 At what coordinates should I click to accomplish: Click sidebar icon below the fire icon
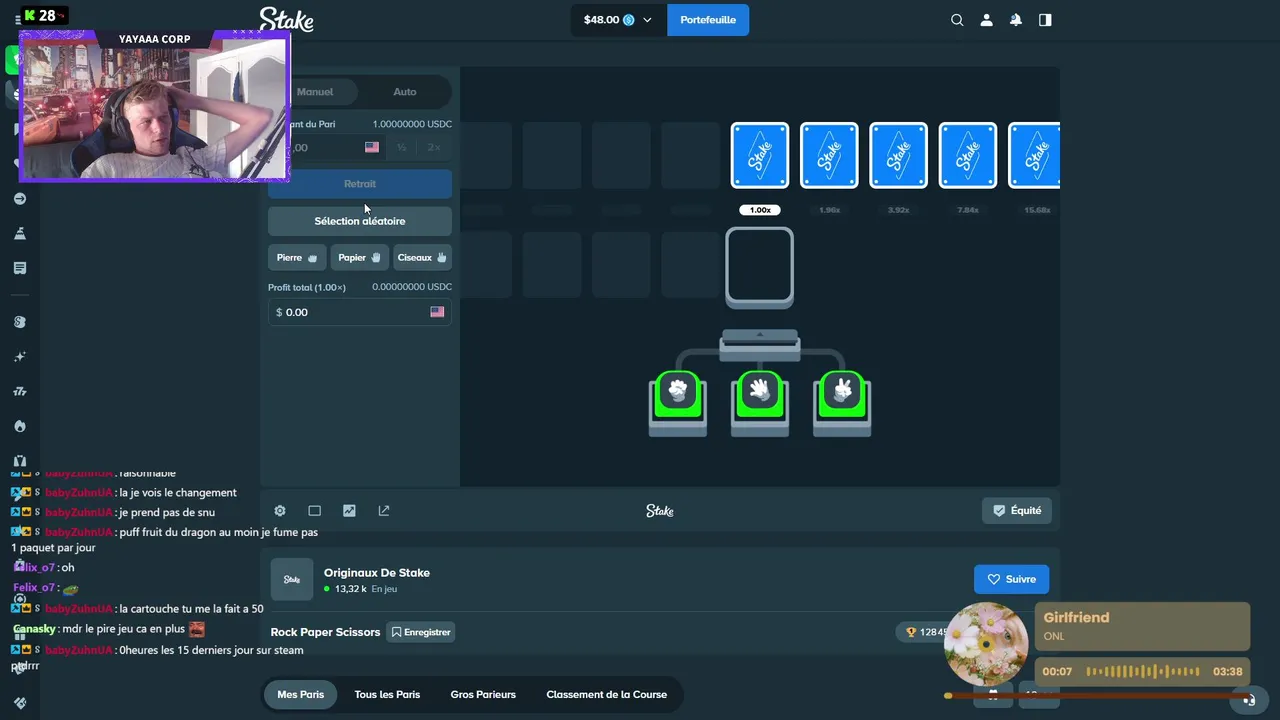(x=20, y=461)
